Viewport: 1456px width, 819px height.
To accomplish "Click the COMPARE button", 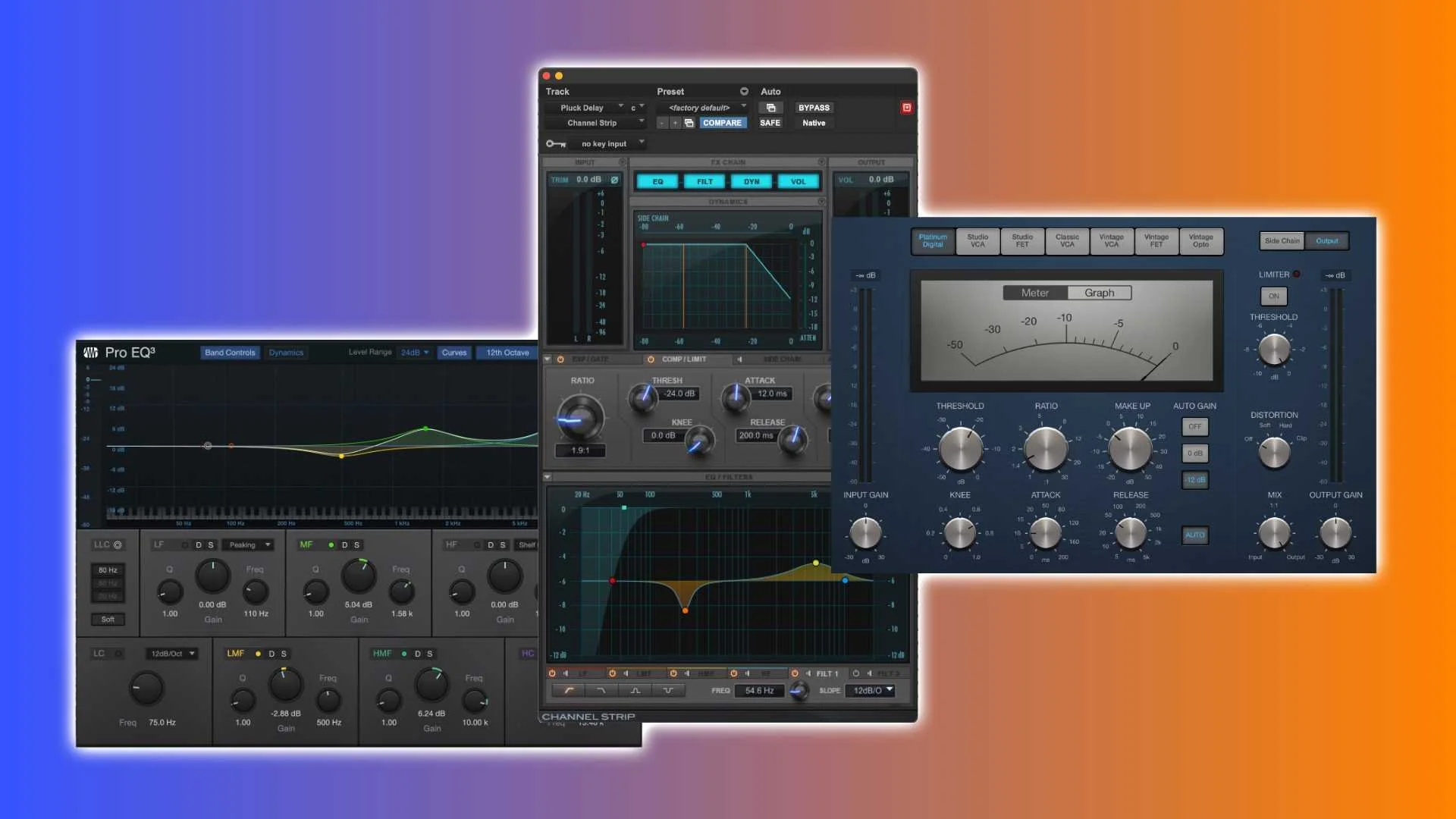I will (x=722, y=123).
